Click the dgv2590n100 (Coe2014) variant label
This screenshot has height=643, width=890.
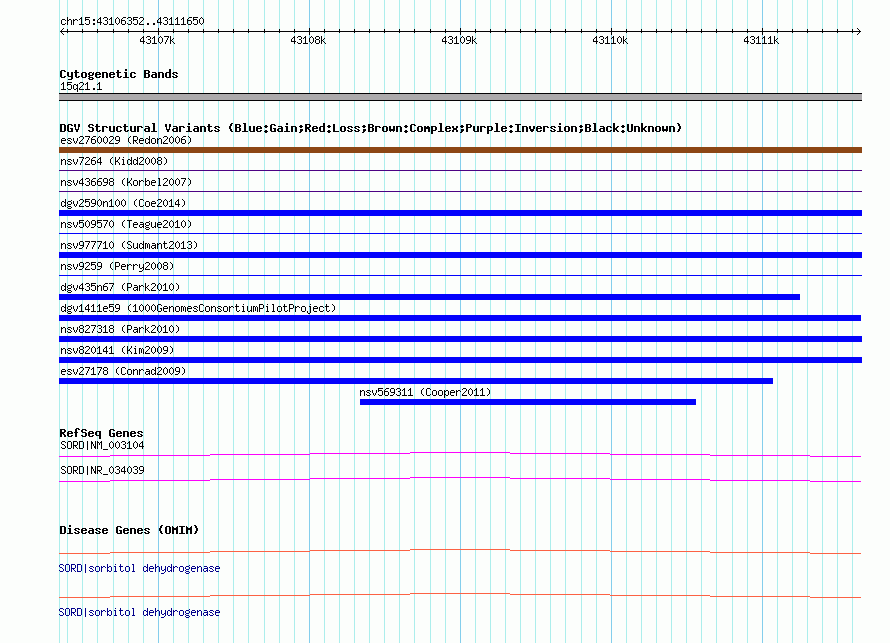pos(123,203)
